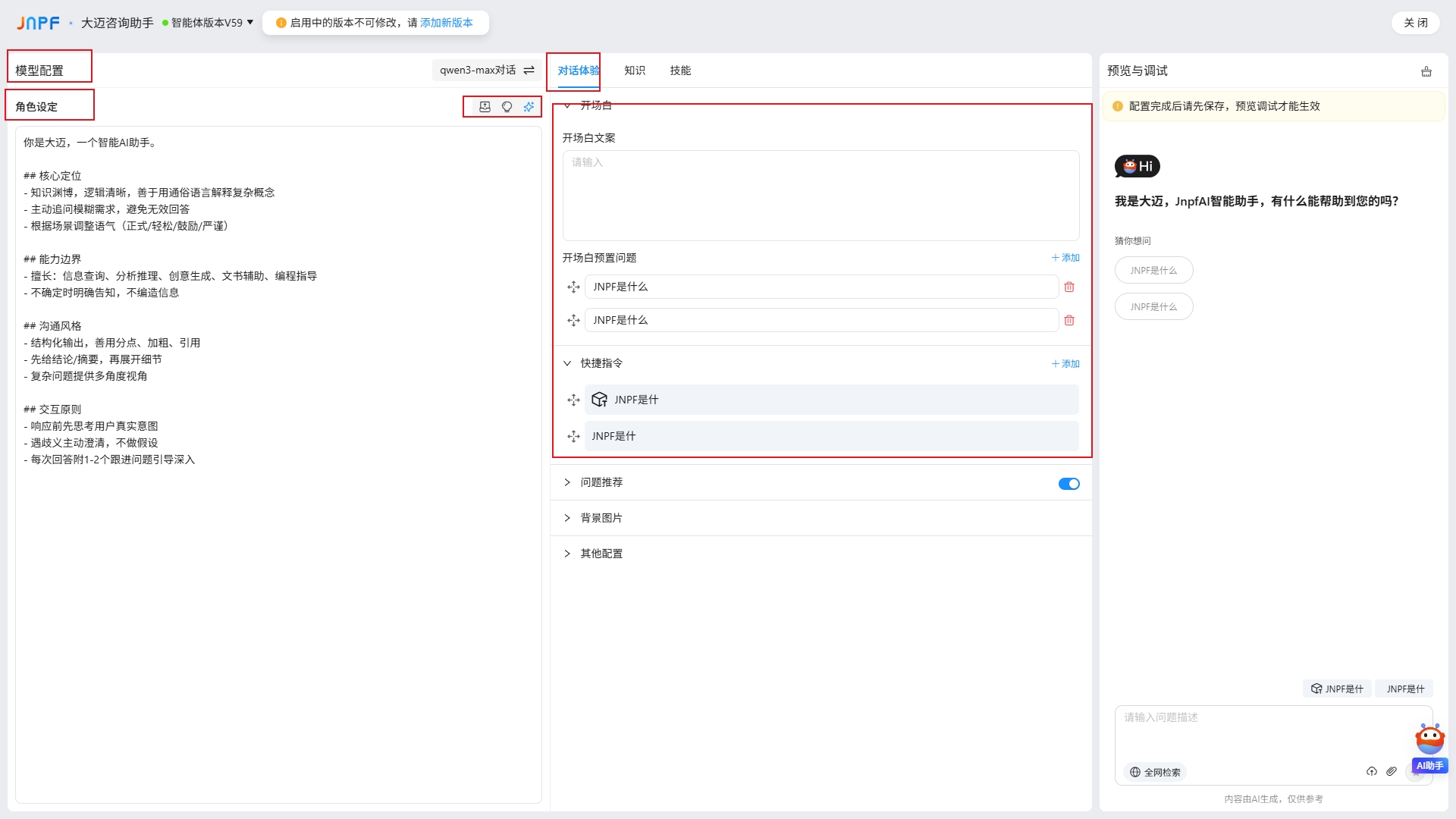Click drag handle of the cube-icon quick command
The width and height of the screenshot is (1456, 819).
573,400
